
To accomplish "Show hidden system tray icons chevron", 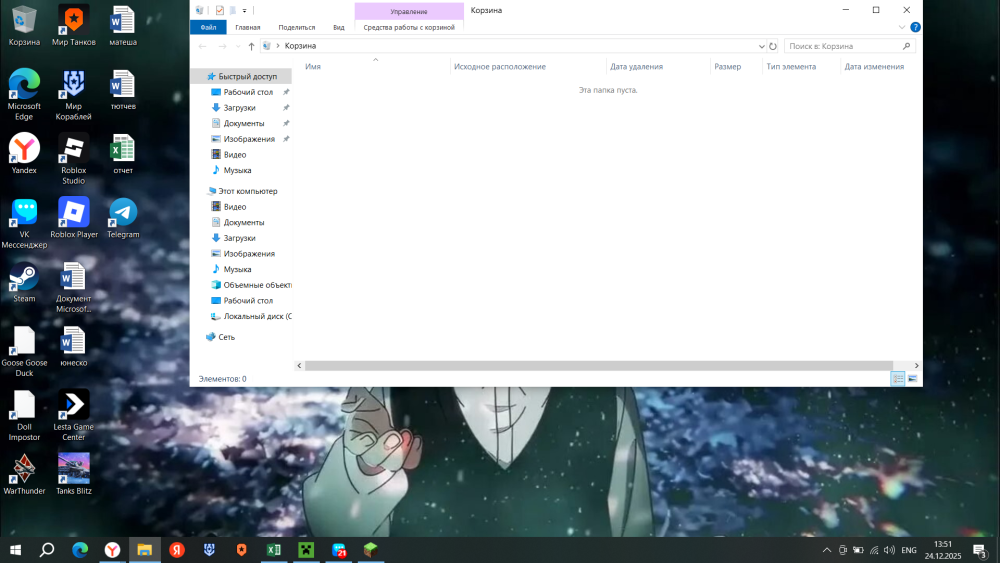I will pos(827,550).
